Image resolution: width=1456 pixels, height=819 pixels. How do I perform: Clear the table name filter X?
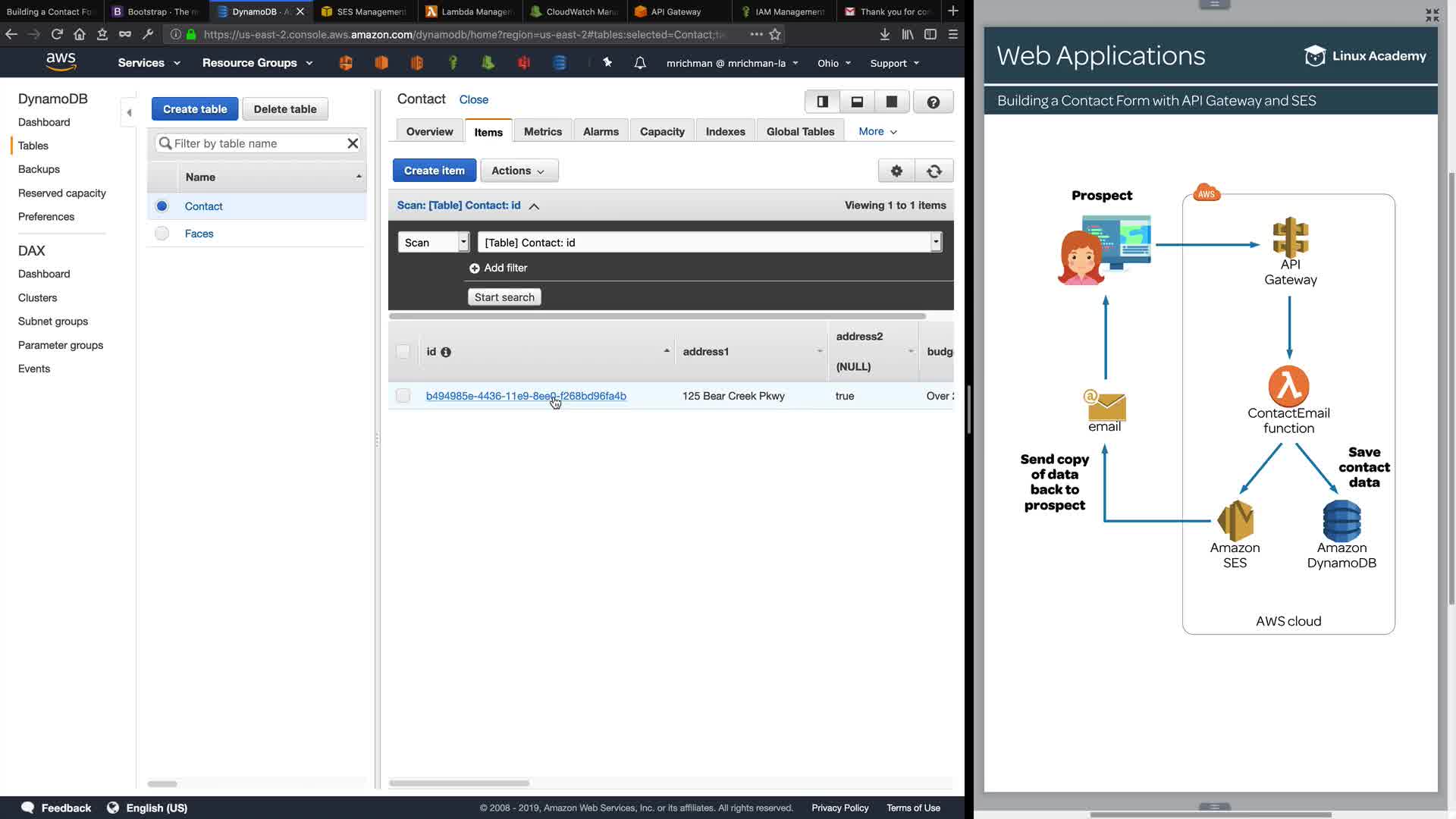click(353, 143)
